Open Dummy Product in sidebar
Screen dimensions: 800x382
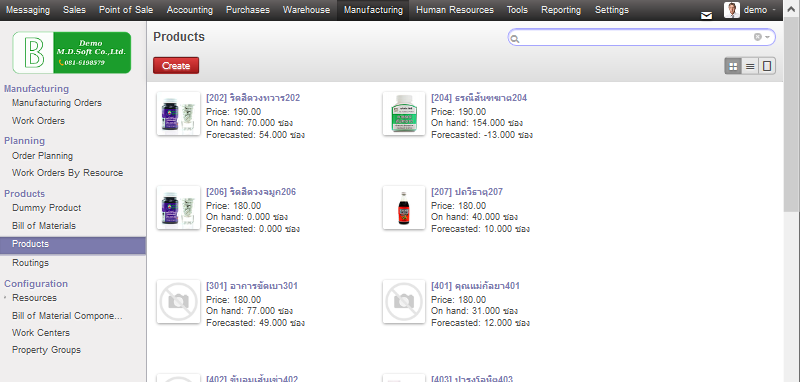46,208
